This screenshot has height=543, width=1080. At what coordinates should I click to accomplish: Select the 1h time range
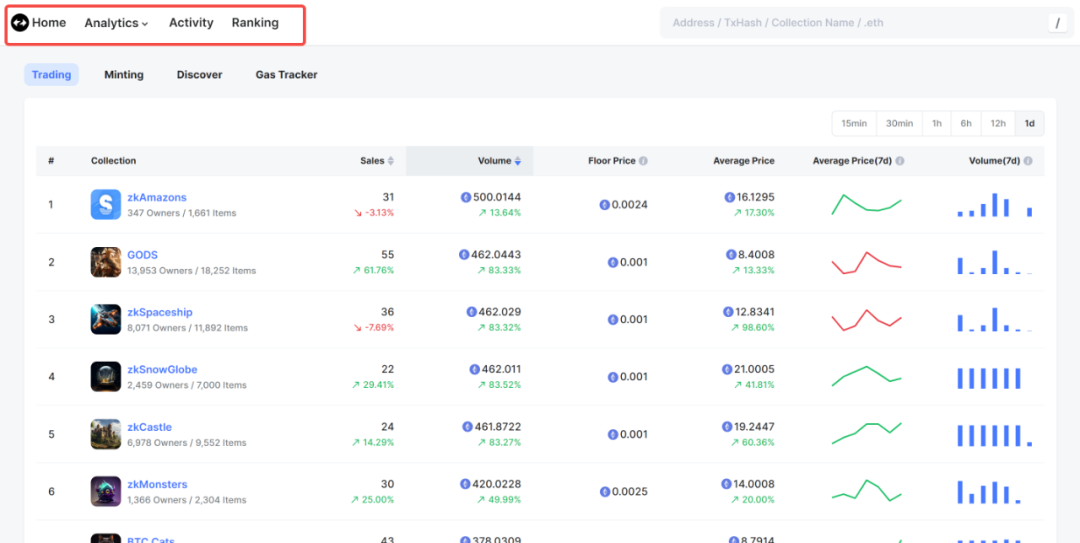937,123
